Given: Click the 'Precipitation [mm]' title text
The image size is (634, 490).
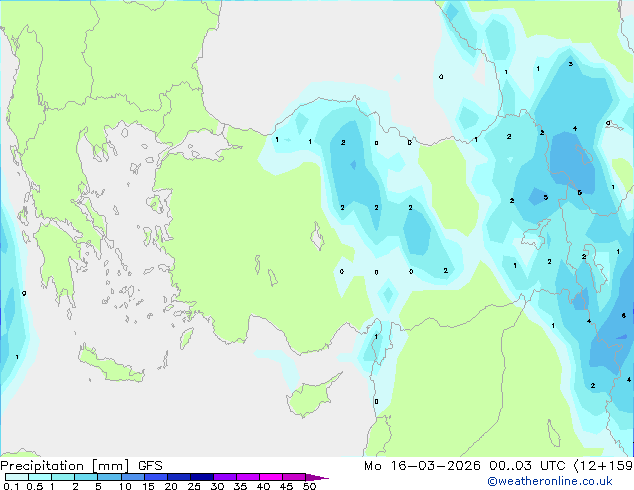Looking at the screenshot, I should 64,466.
